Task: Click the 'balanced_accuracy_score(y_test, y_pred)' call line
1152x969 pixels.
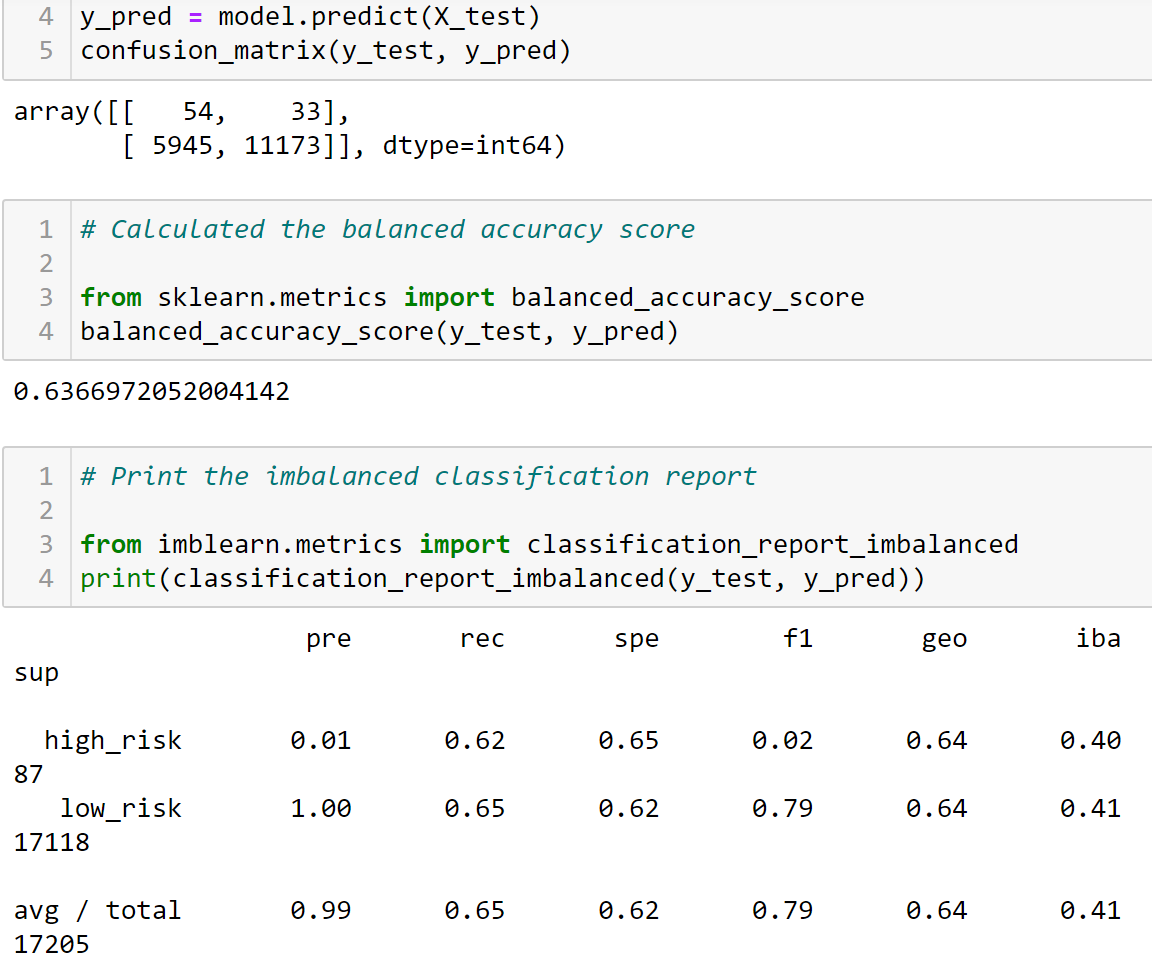Action: coord(379,331)
